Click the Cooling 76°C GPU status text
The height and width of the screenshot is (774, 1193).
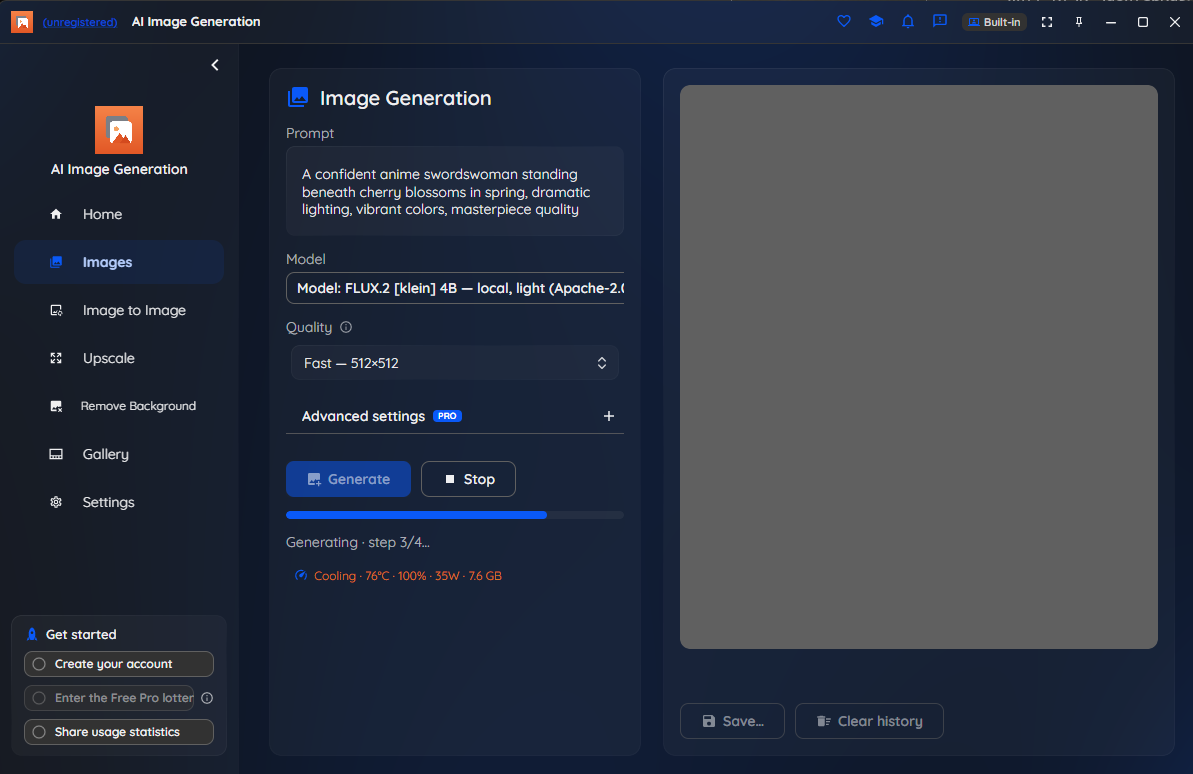(x=408, y=576)
